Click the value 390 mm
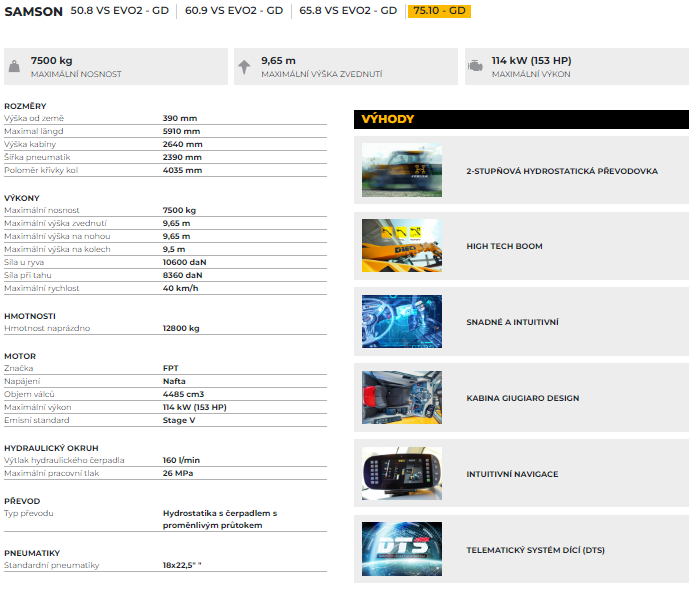693x597 pixels. coord(180,118)
